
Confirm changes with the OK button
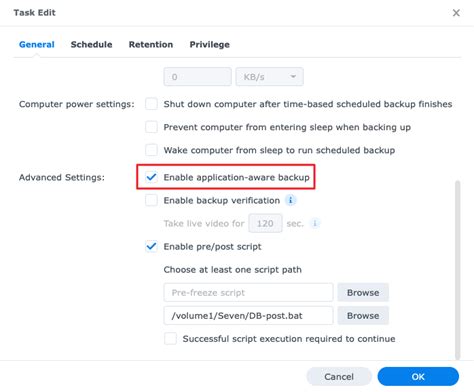(418, 377)
